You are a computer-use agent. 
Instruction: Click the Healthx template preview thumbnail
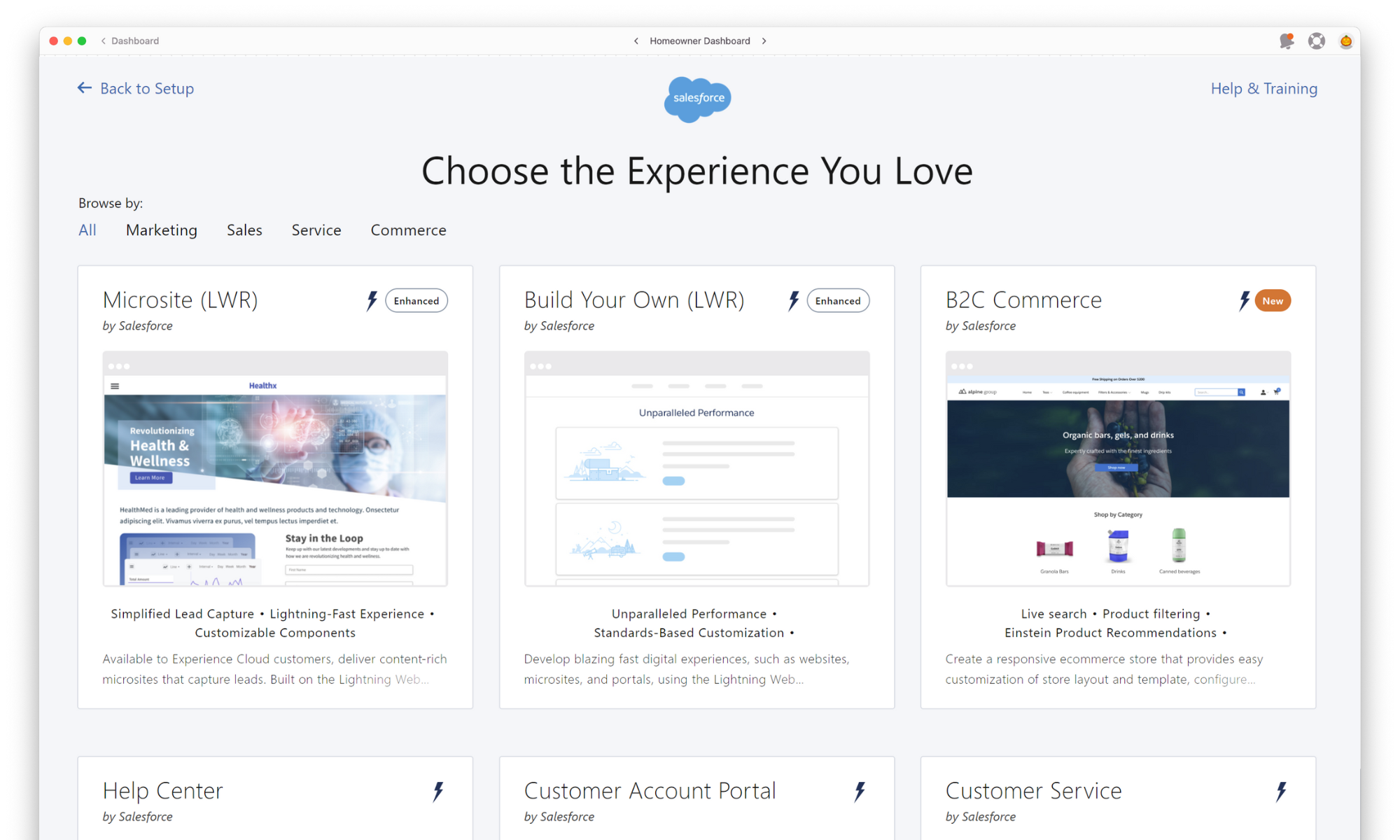pyautogui.click(x=274, y=468)
